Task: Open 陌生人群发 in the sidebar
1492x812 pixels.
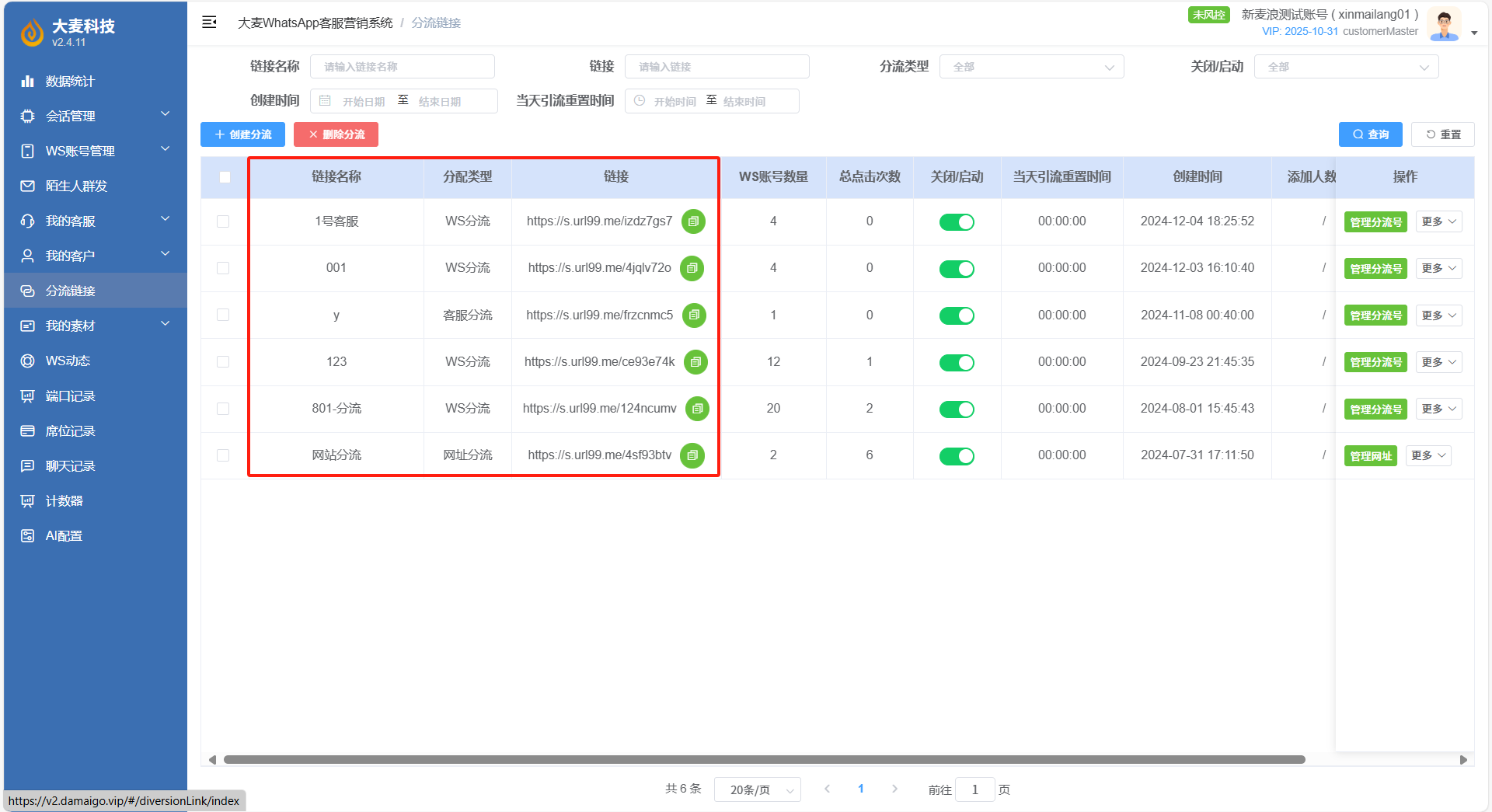Action: click(95, 186)
